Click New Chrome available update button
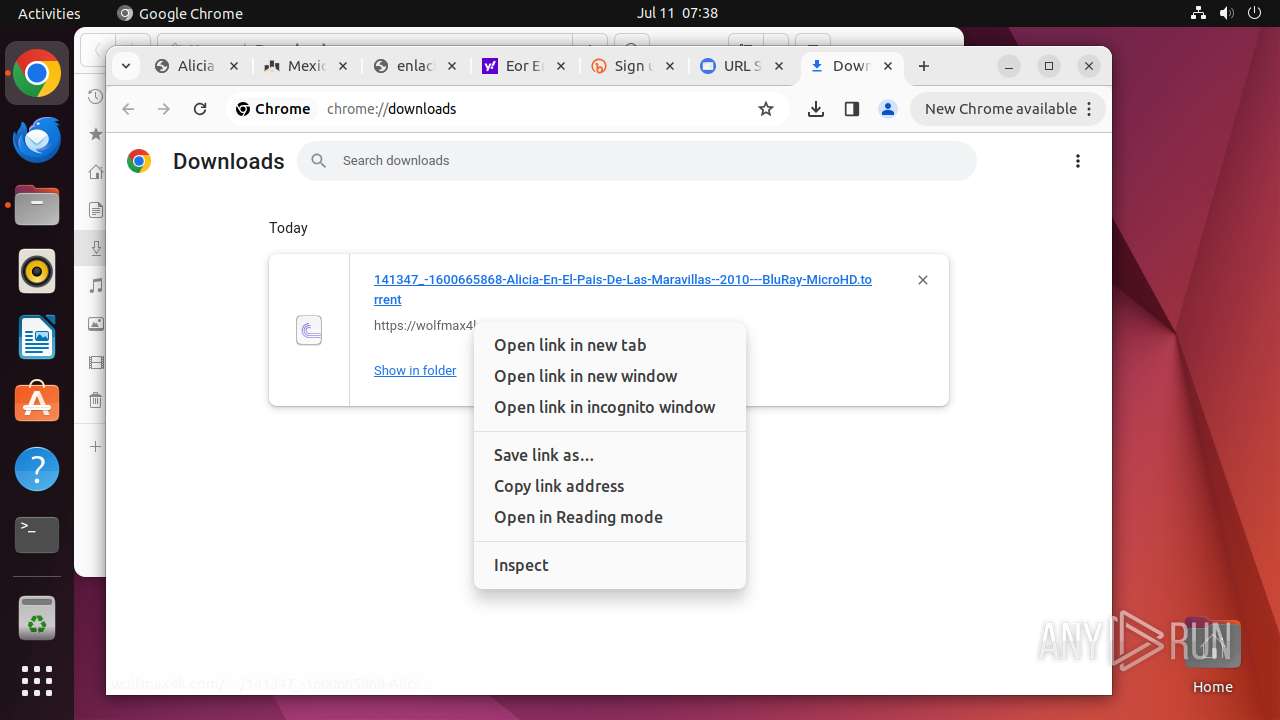The width and height of the screenshot is (1280, 720). click(1008, 109)
